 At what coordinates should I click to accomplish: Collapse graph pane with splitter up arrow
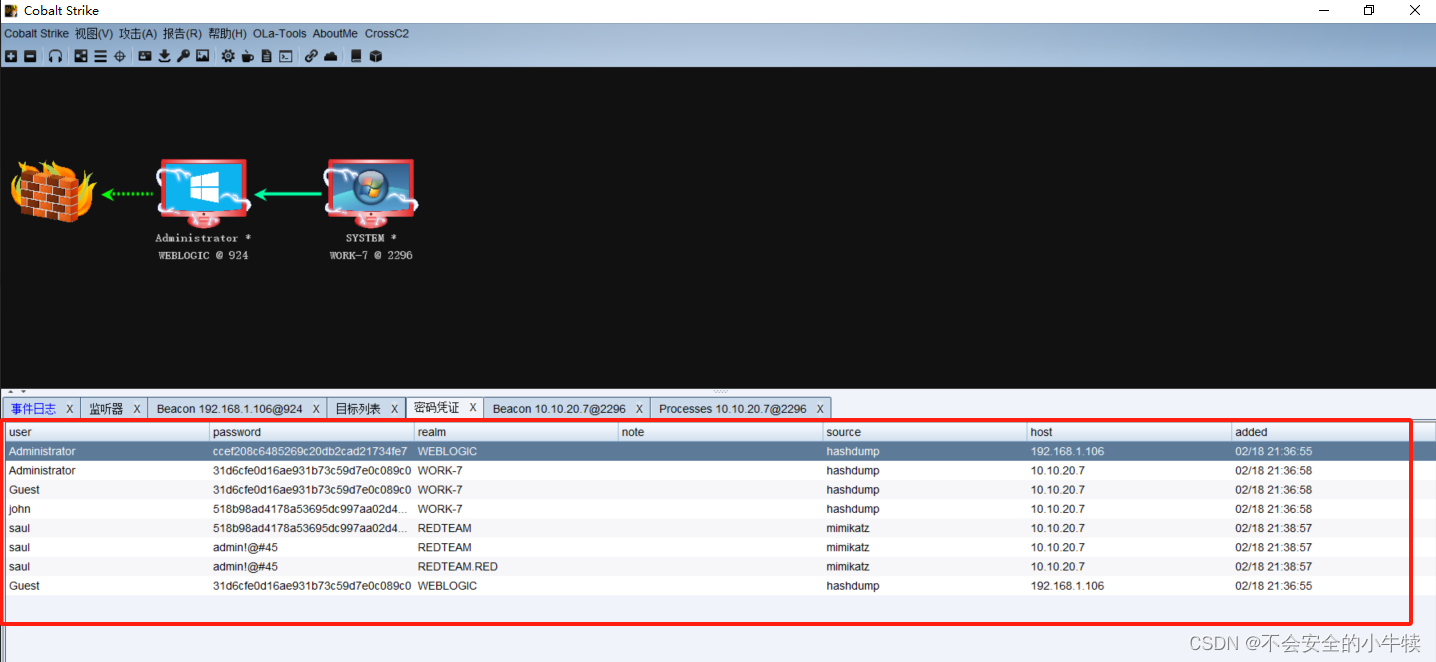pos(9,391)
